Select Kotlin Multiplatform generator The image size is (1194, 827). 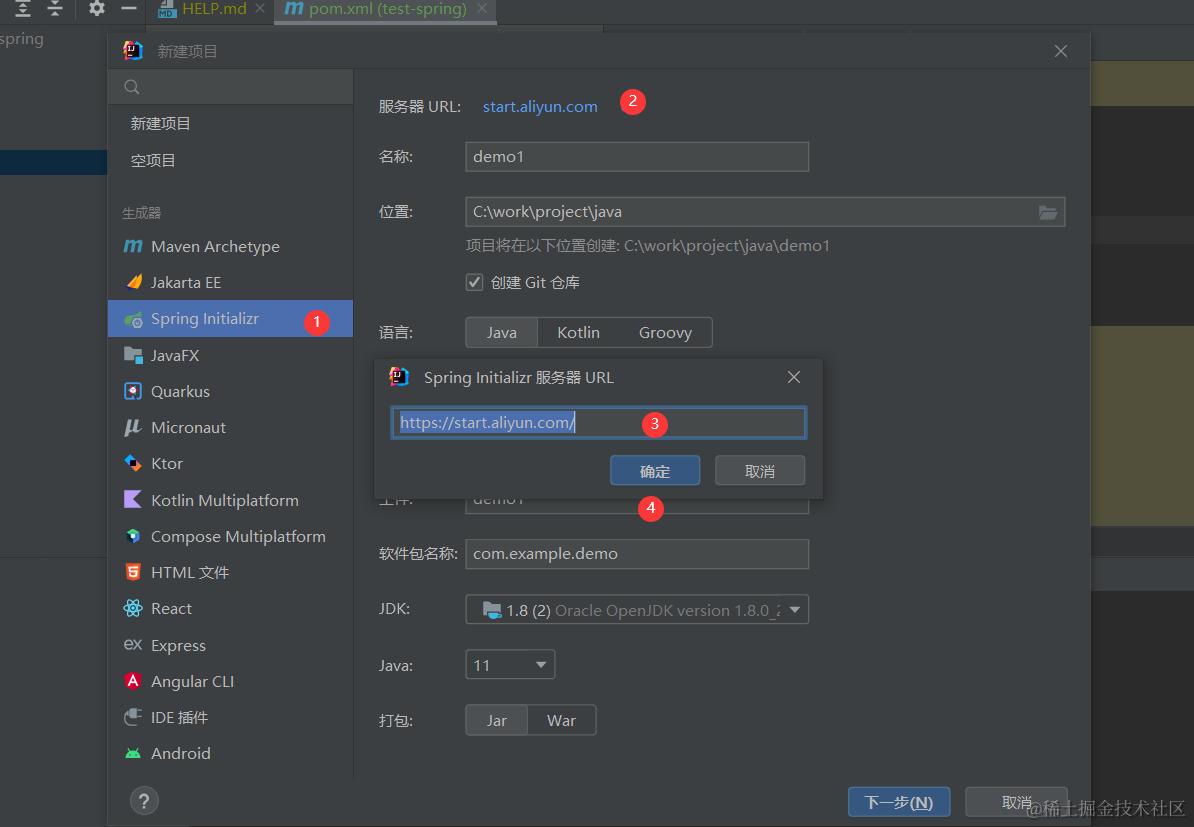230,500
